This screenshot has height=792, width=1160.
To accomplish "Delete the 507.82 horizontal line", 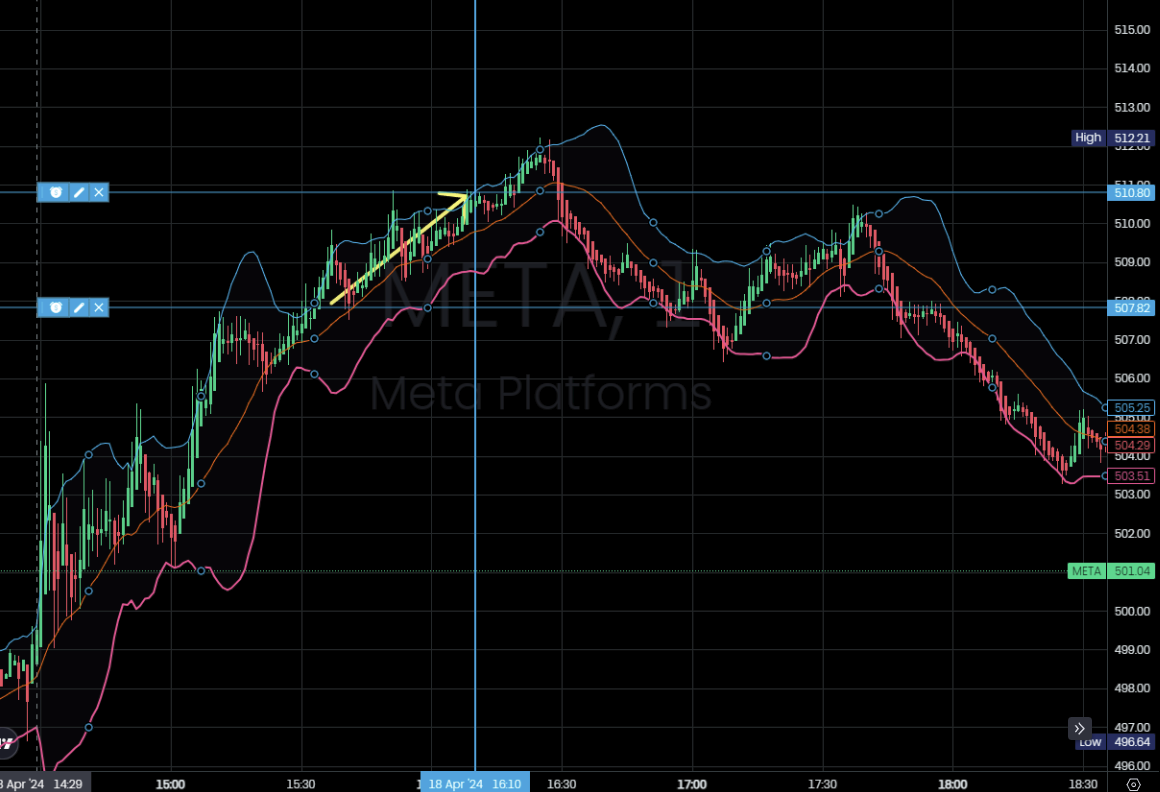I will [x=99, y=307].
